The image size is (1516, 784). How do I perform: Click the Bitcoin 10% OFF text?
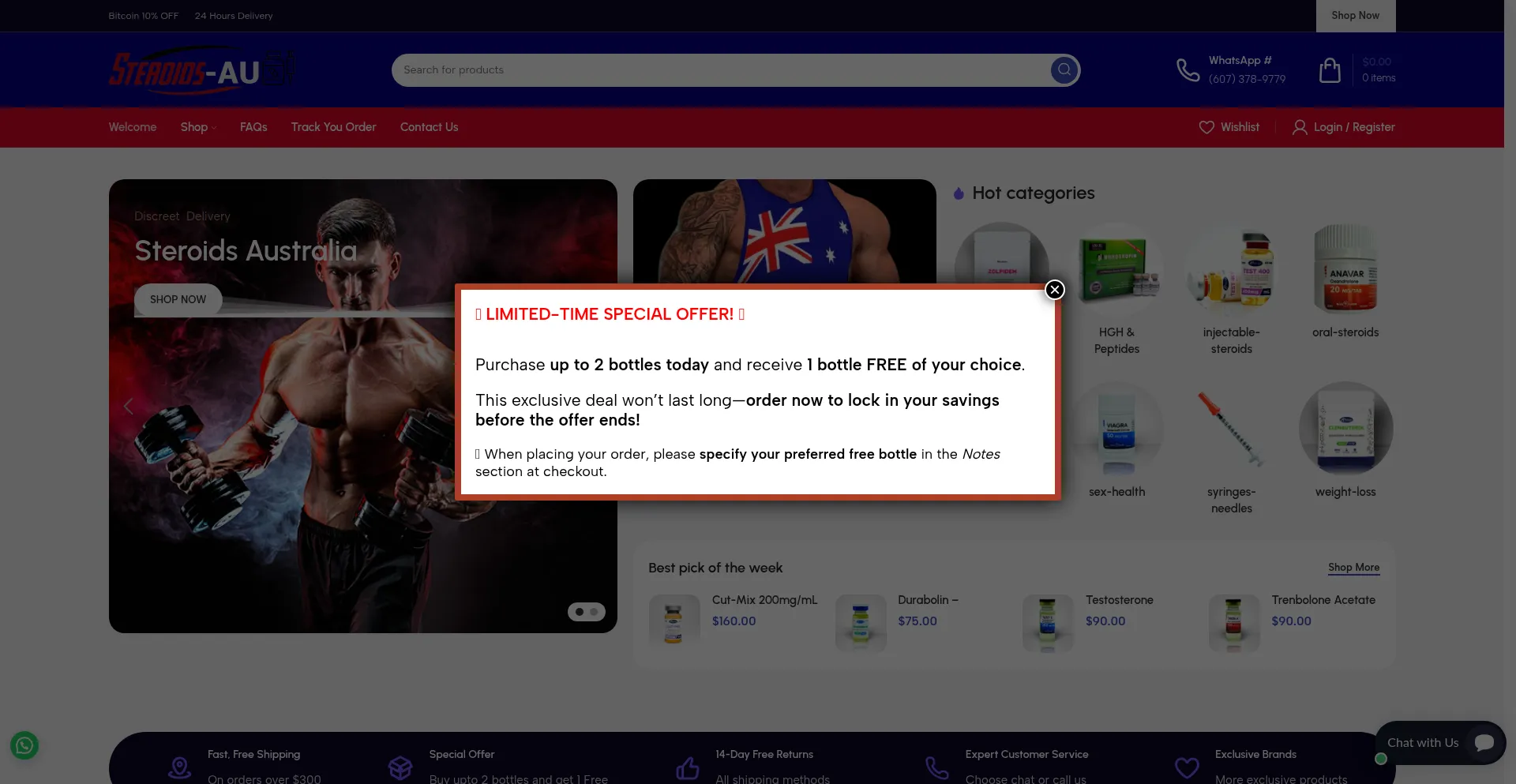(143, 16)
